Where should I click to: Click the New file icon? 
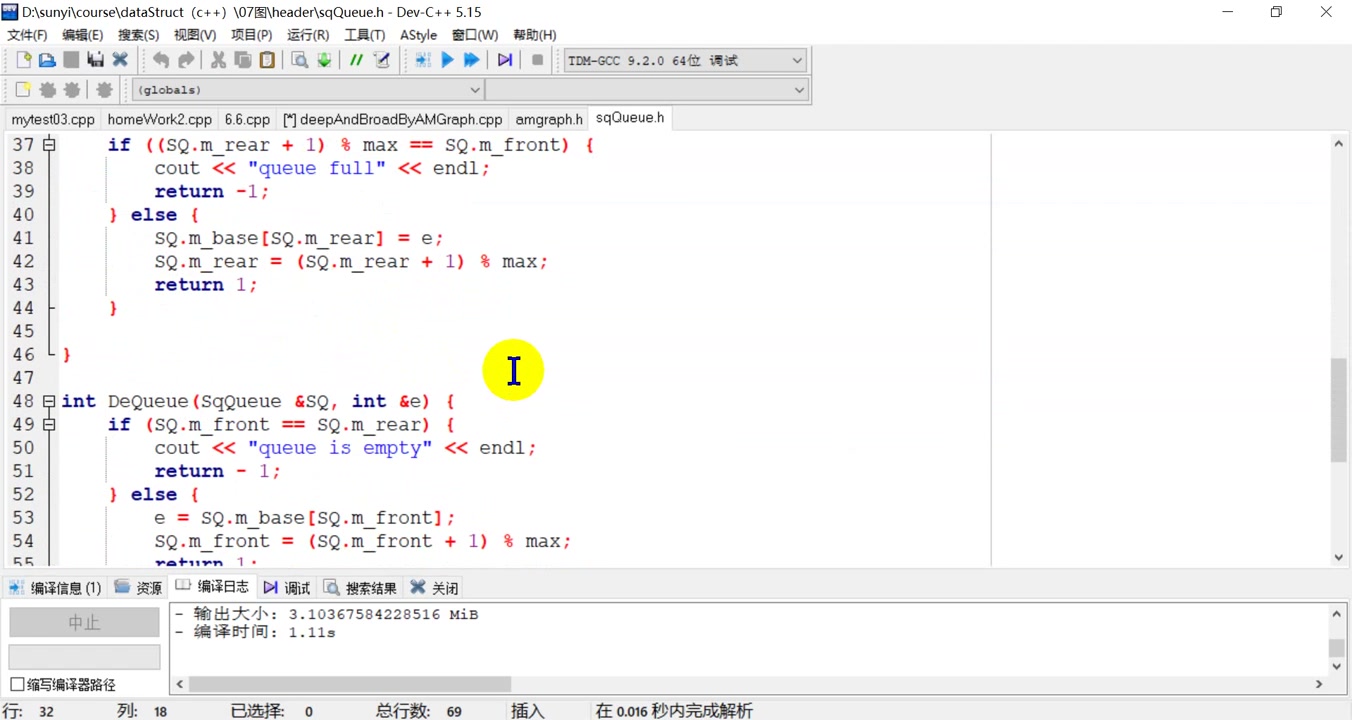23,60
